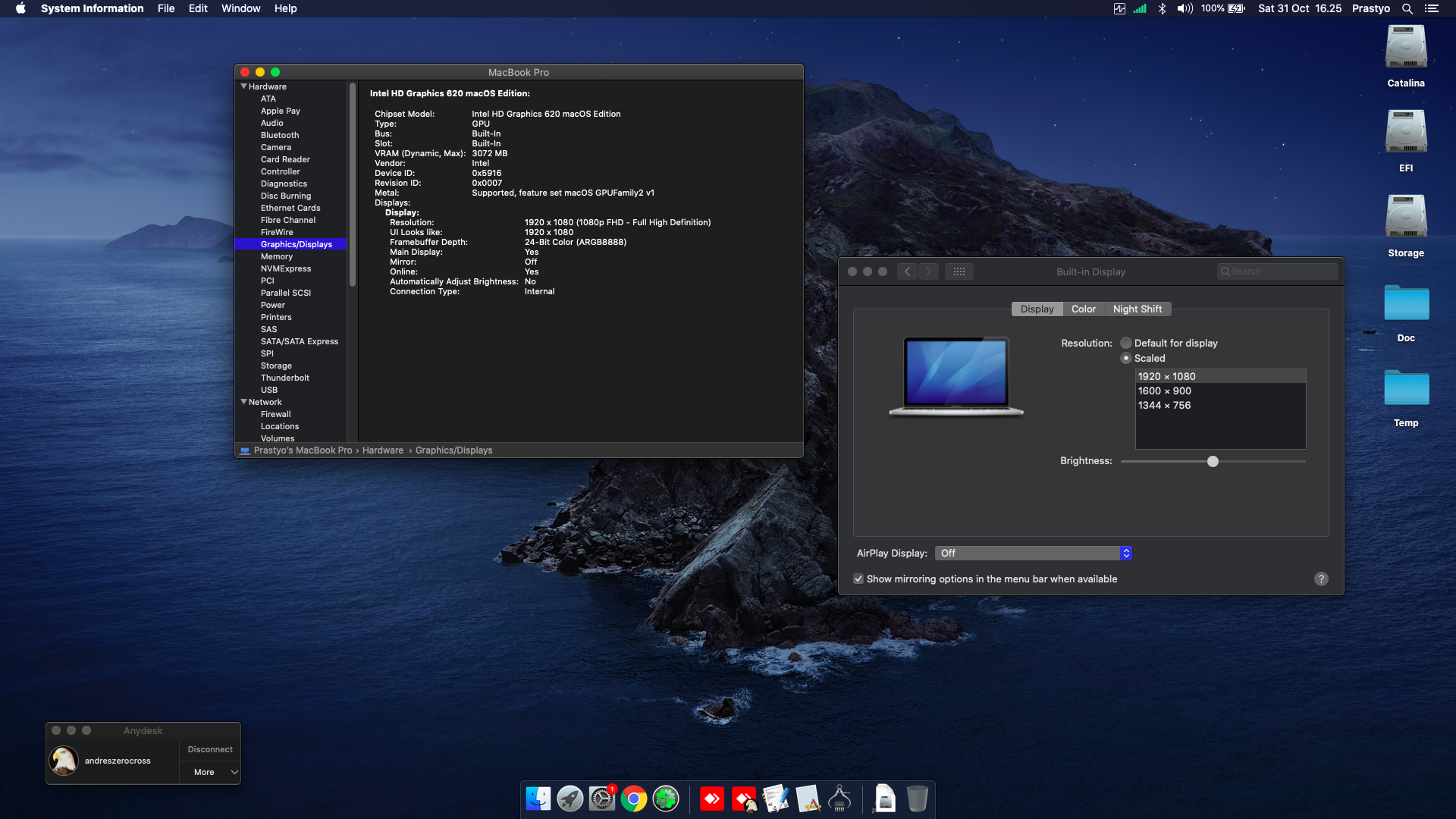Screen dimensions: 1456x819
Task: Collapse the Network tree section
Action: [x=243, y=402]
